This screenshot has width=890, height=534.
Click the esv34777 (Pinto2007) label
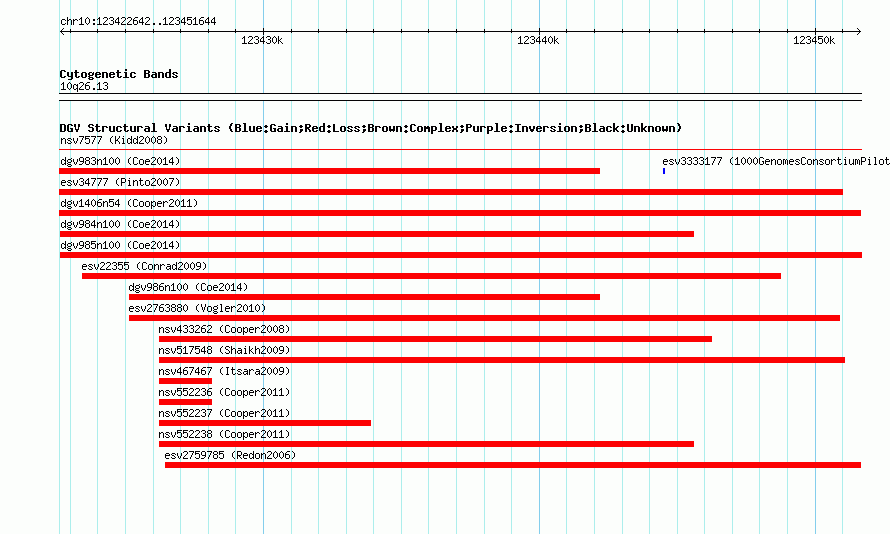point(120,182)
